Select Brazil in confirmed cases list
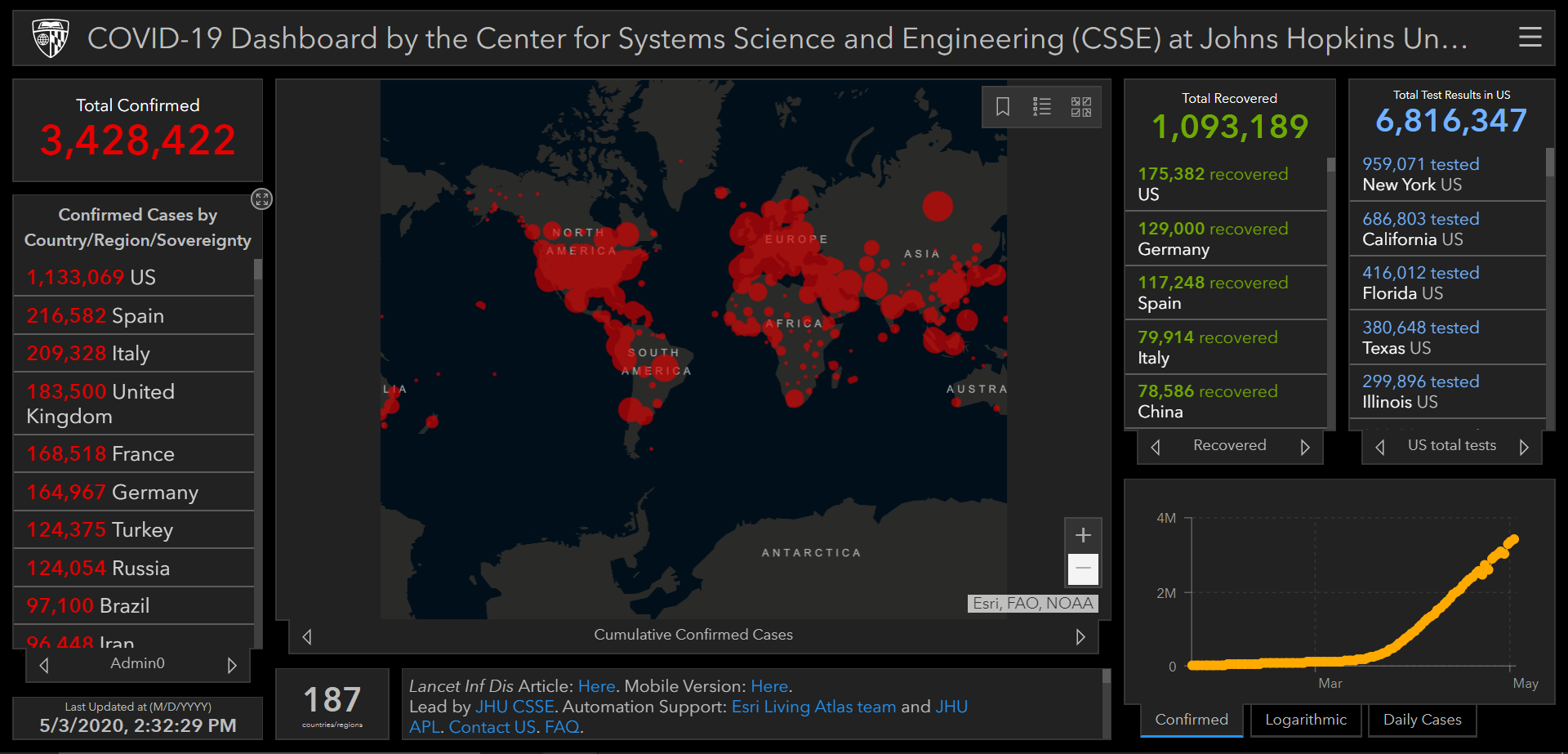The width and height of the screenshot is (1568, 754). tap(134, 605)
